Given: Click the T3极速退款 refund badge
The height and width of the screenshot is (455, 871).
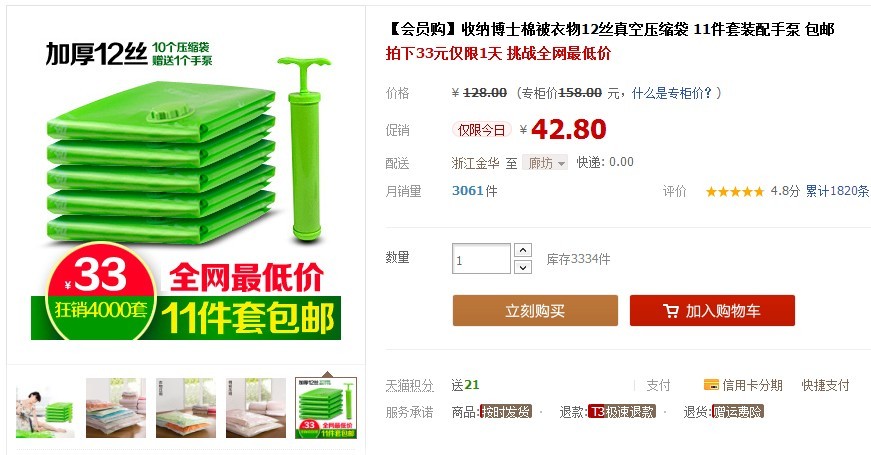Looking at the screenshot, I should (x=622, y=412).
